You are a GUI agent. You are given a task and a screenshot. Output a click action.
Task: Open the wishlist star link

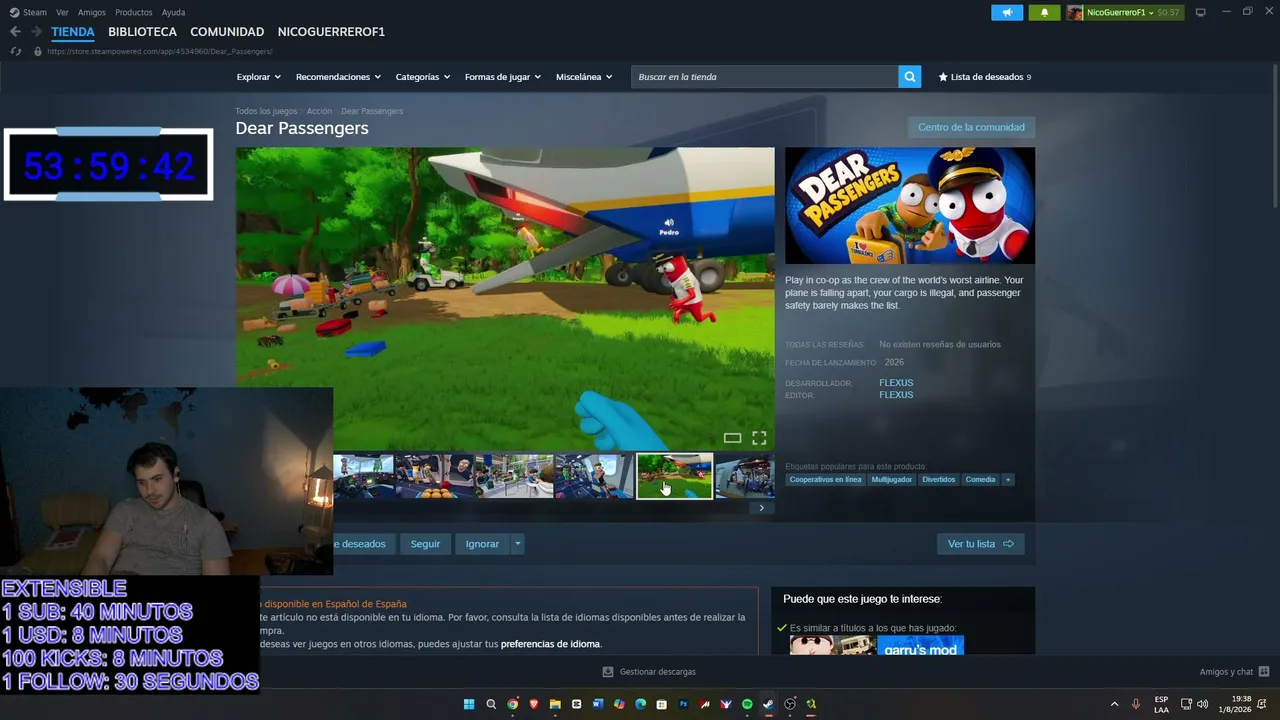984,77
